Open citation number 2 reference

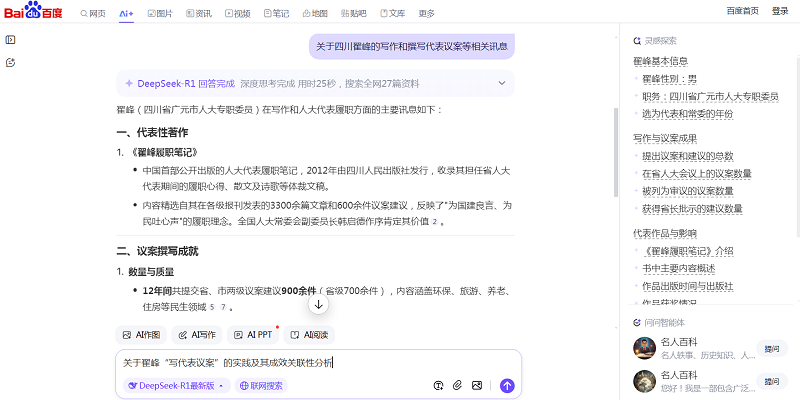[435, 222]
